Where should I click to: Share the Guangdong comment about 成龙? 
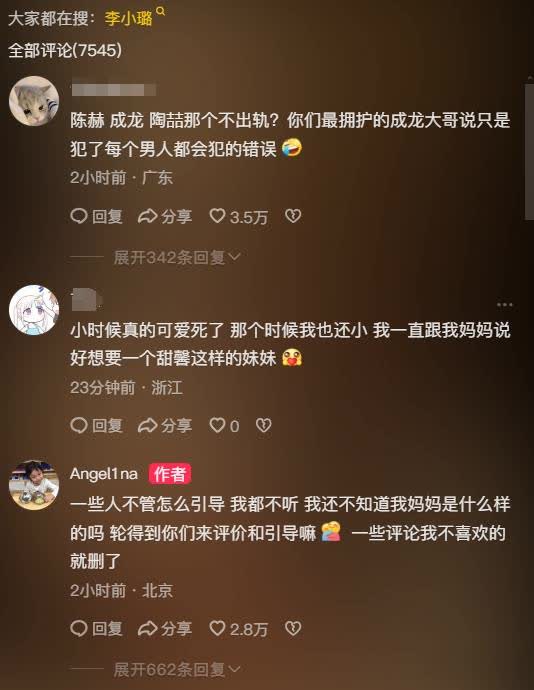point(165,217)
